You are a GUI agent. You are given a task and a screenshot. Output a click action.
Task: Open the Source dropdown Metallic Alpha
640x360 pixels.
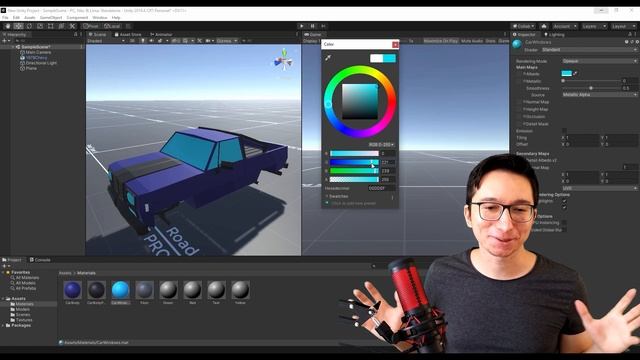click(599, 95)
